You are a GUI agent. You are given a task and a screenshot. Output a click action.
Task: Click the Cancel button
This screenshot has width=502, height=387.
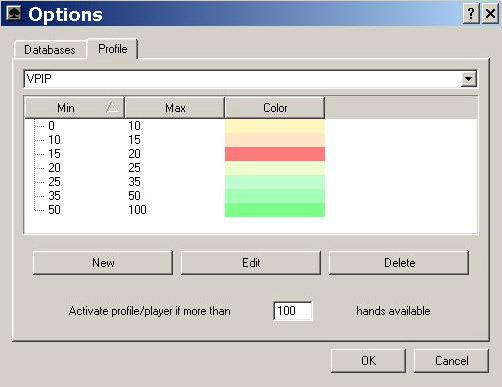click(x=451, y=361)
